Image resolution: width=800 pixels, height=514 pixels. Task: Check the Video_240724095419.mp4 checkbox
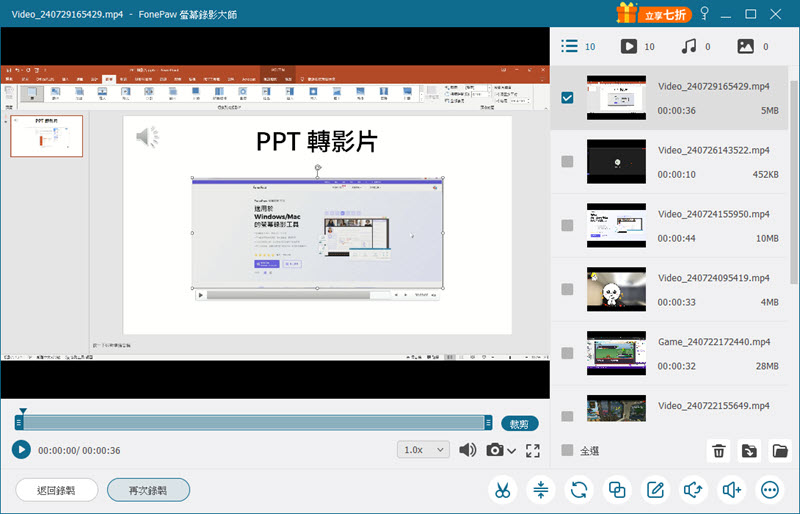pyautogui.click(x=567, y=289)
